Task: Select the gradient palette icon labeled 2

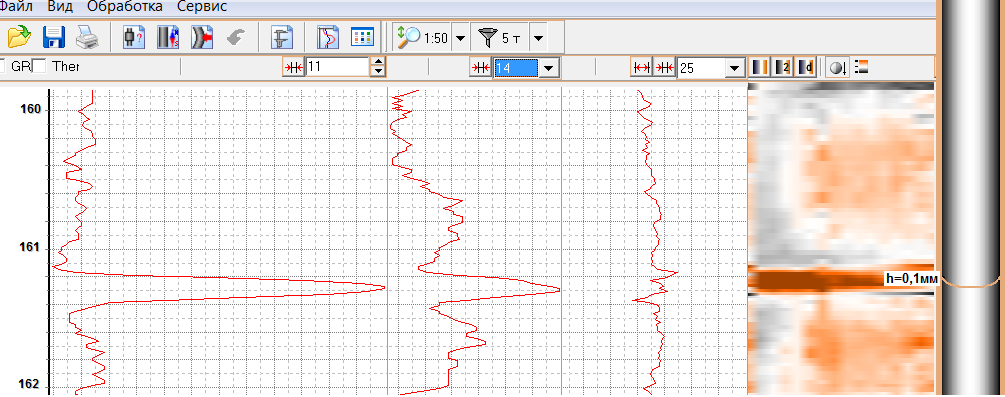Action: point(783,67)
